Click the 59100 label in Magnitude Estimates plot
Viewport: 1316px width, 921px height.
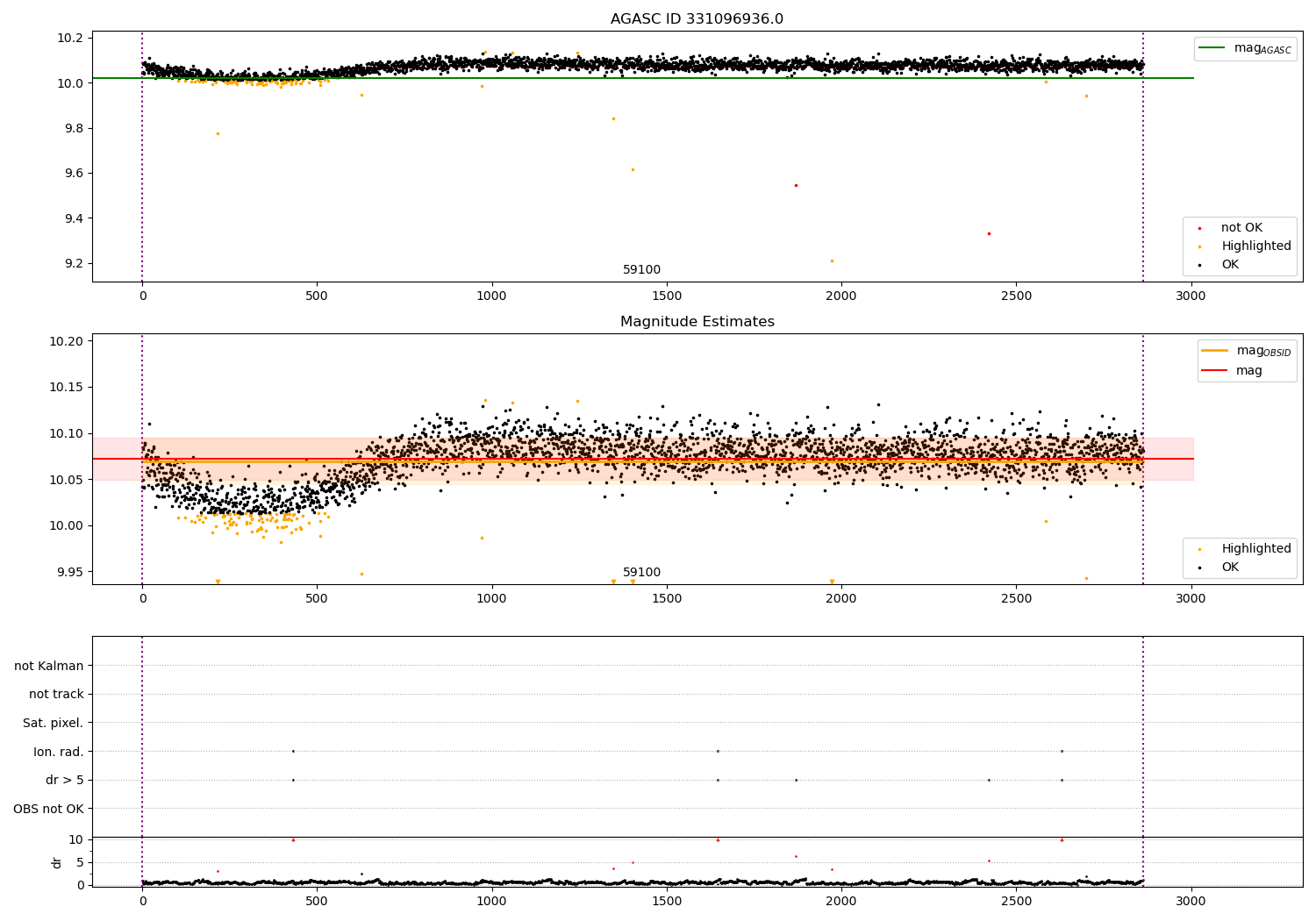(x=642, y=573)
